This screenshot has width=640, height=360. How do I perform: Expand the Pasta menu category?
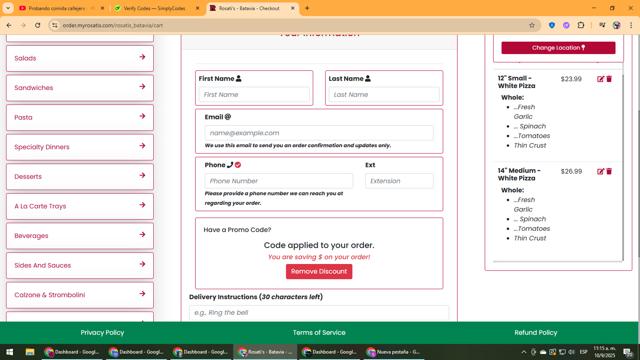(x=80, y=118)
